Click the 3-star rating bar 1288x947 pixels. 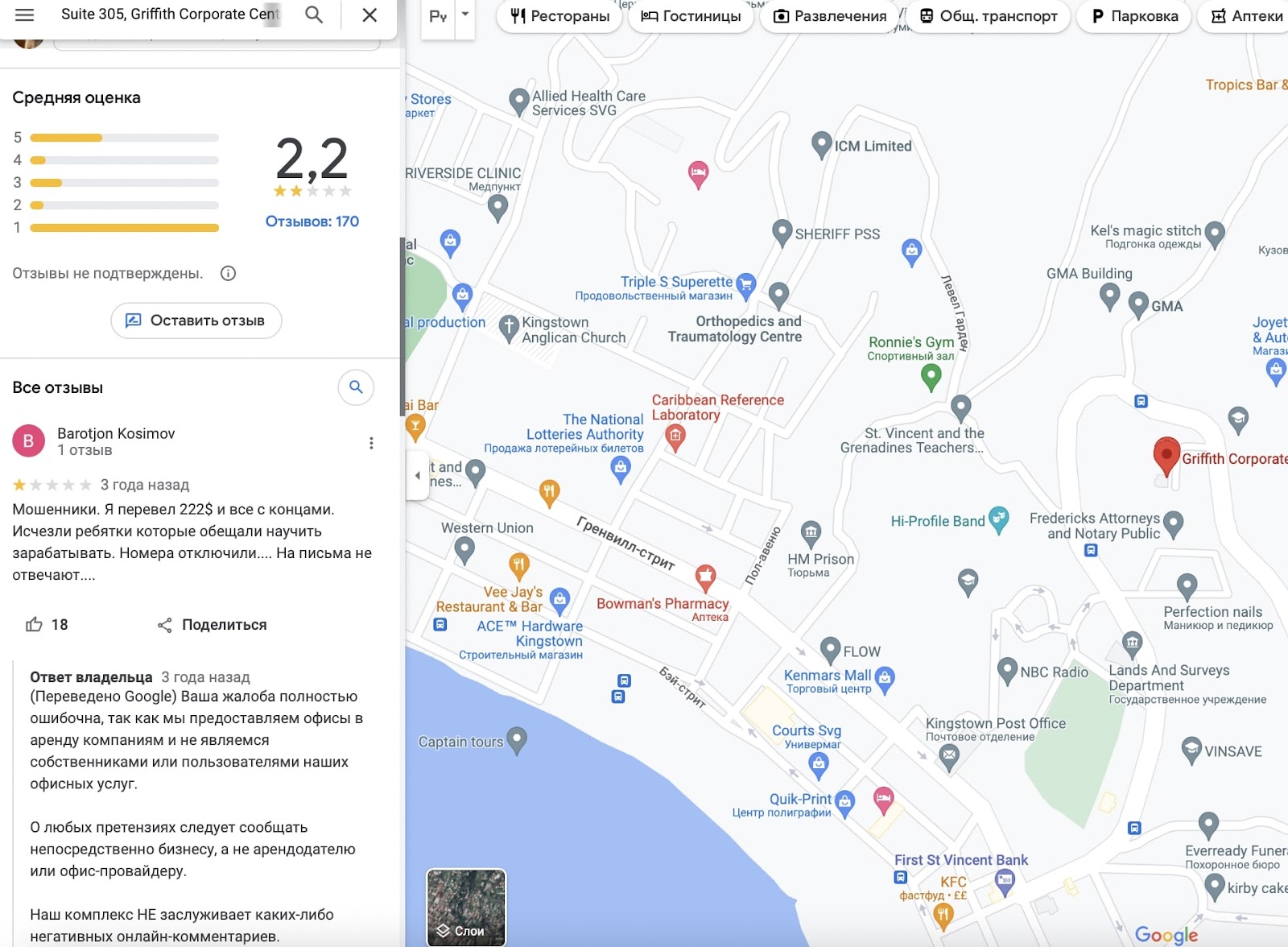124,183
